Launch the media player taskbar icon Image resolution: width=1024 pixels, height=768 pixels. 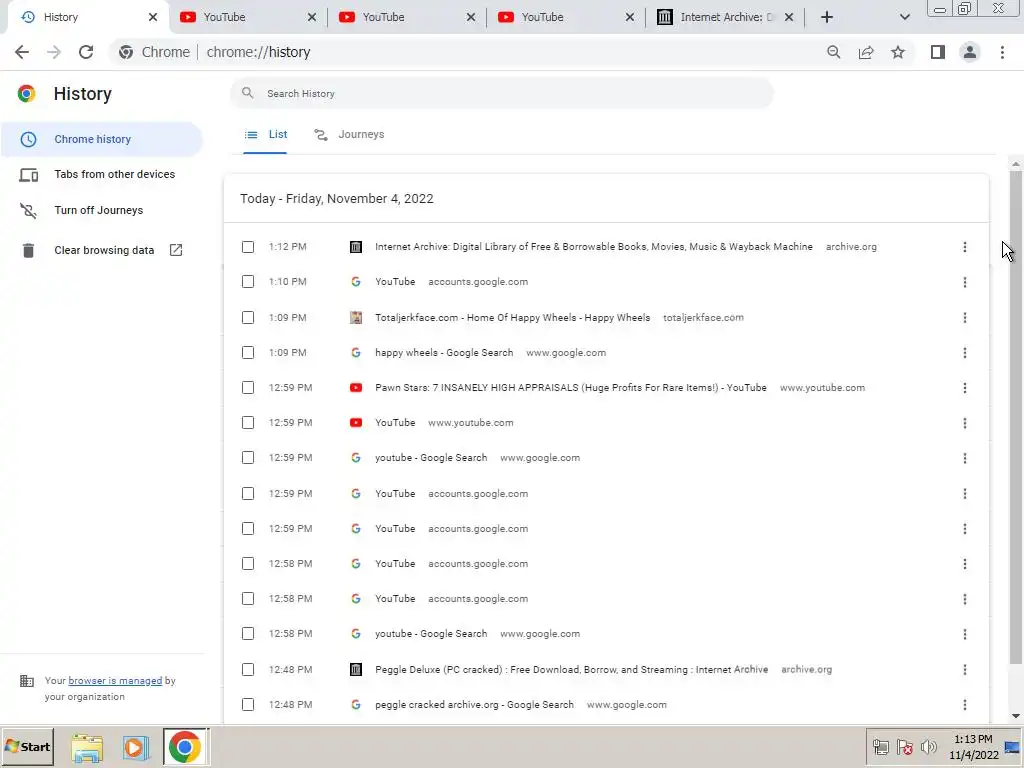pos(136,747)
